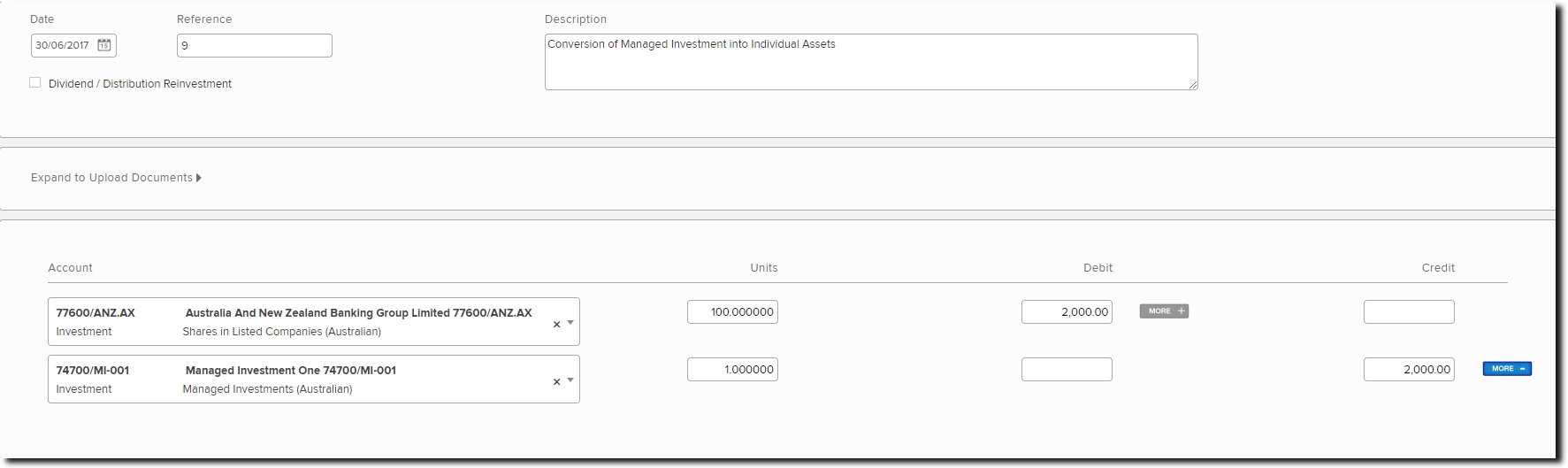Clear the ANZ.AX account selection
This screenshot has width=1568, height=468.
[556, 325]
